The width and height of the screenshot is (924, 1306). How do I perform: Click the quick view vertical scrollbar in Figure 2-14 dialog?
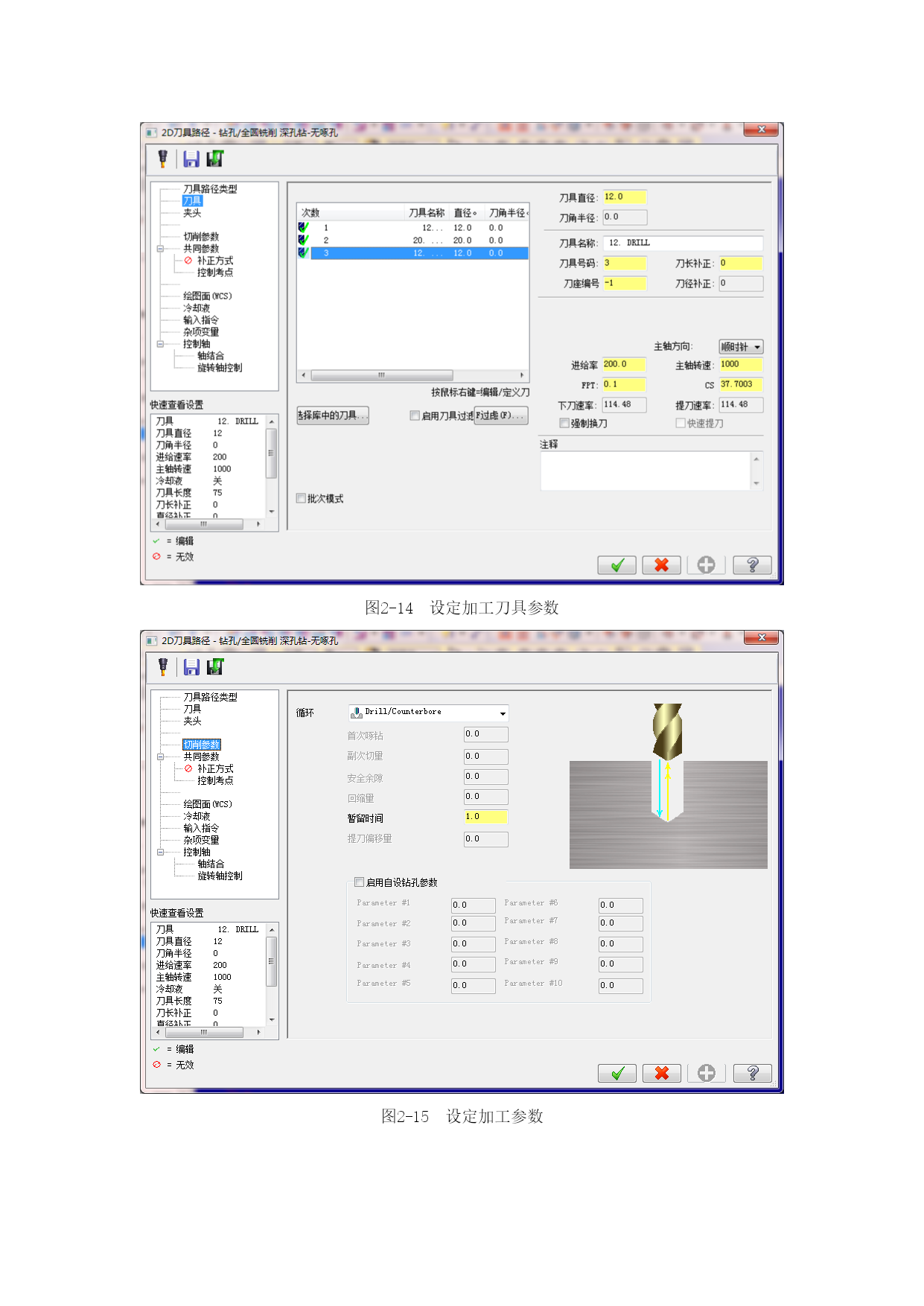[x=272, y=466]
